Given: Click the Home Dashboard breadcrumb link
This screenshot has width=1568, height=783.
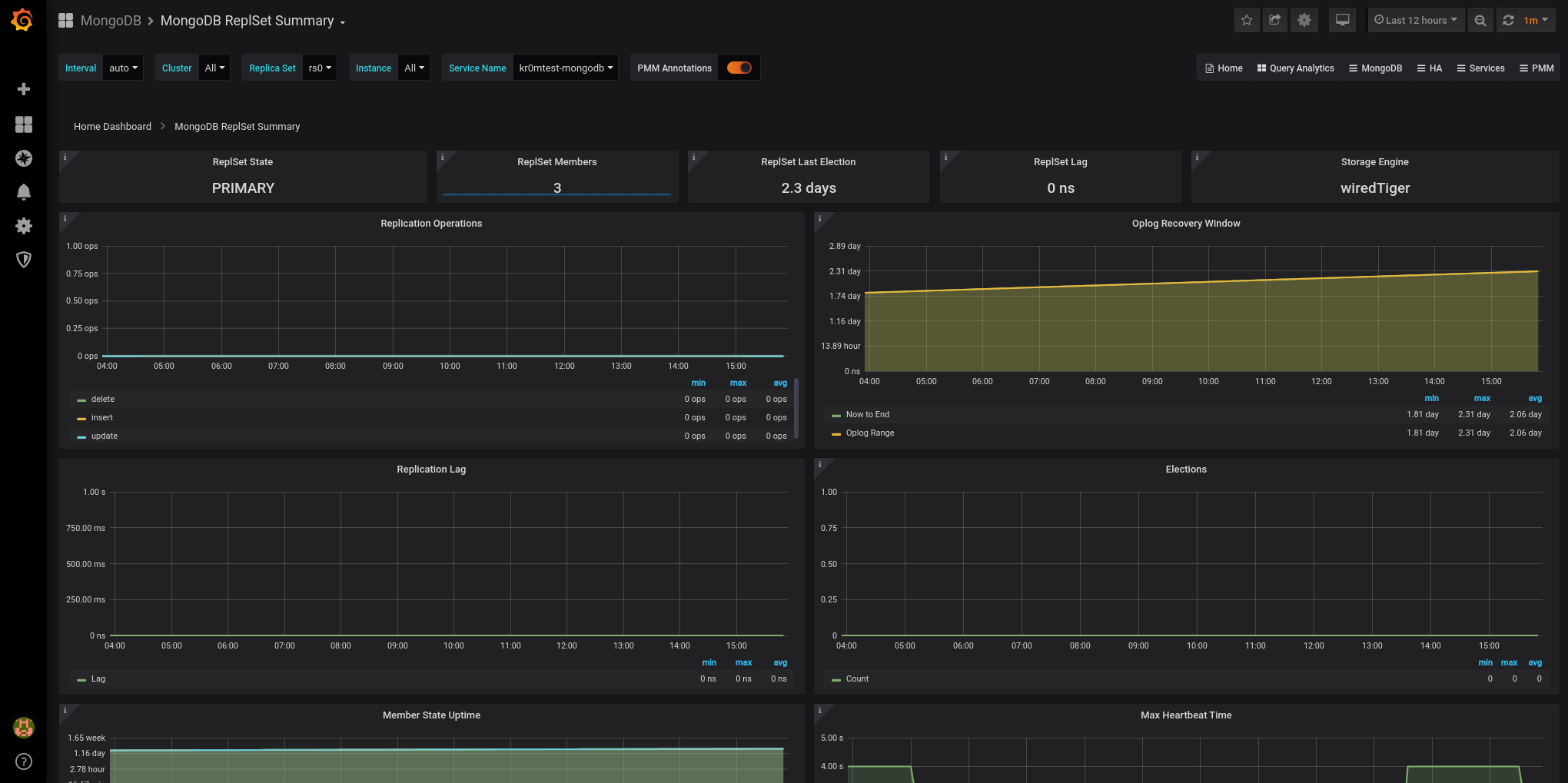Looking at the screenshot, I should (x=112, y=126).
